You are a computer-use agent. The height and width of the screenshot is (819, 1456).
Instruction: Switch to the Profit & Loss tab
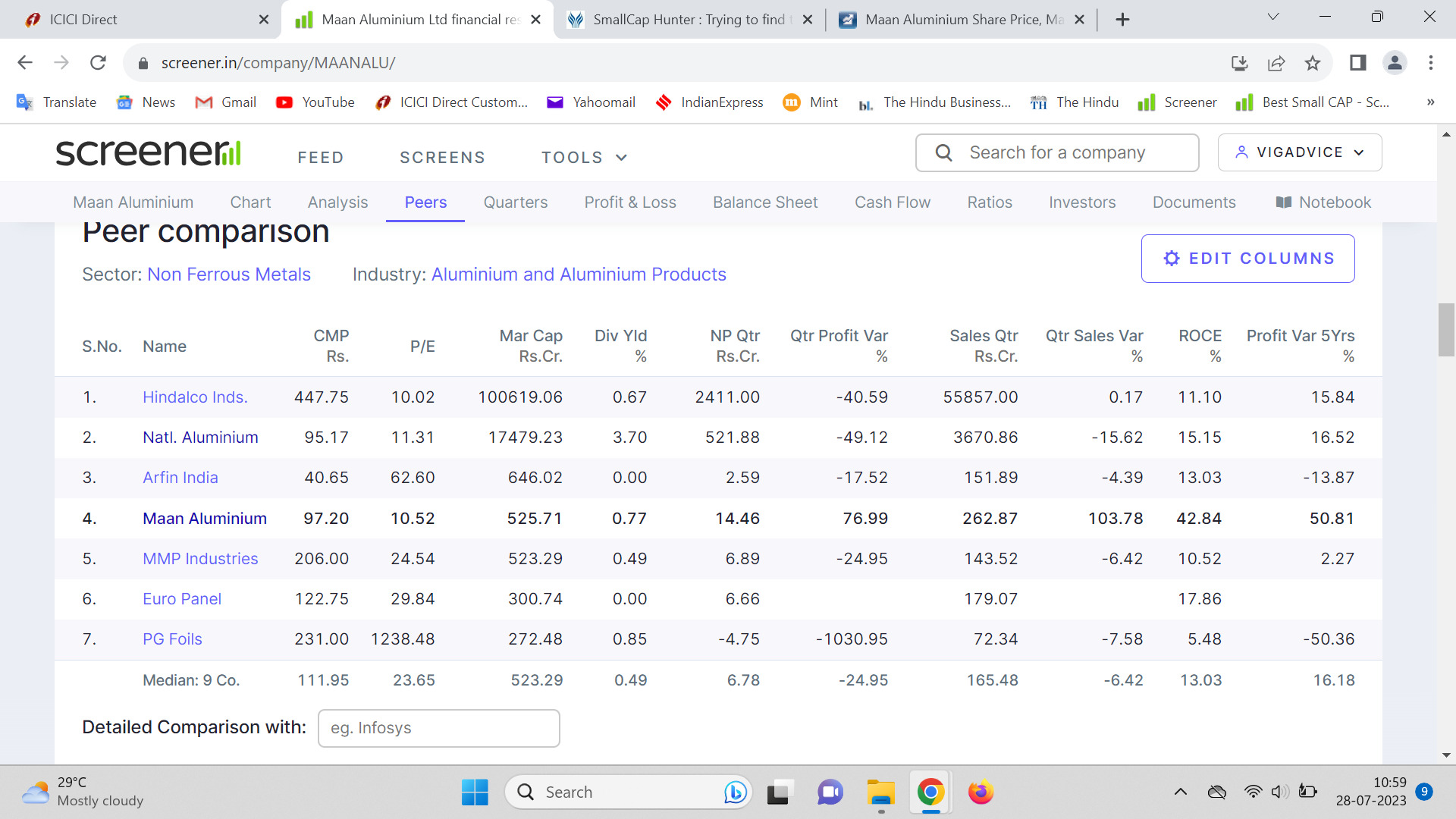point(630,202)
